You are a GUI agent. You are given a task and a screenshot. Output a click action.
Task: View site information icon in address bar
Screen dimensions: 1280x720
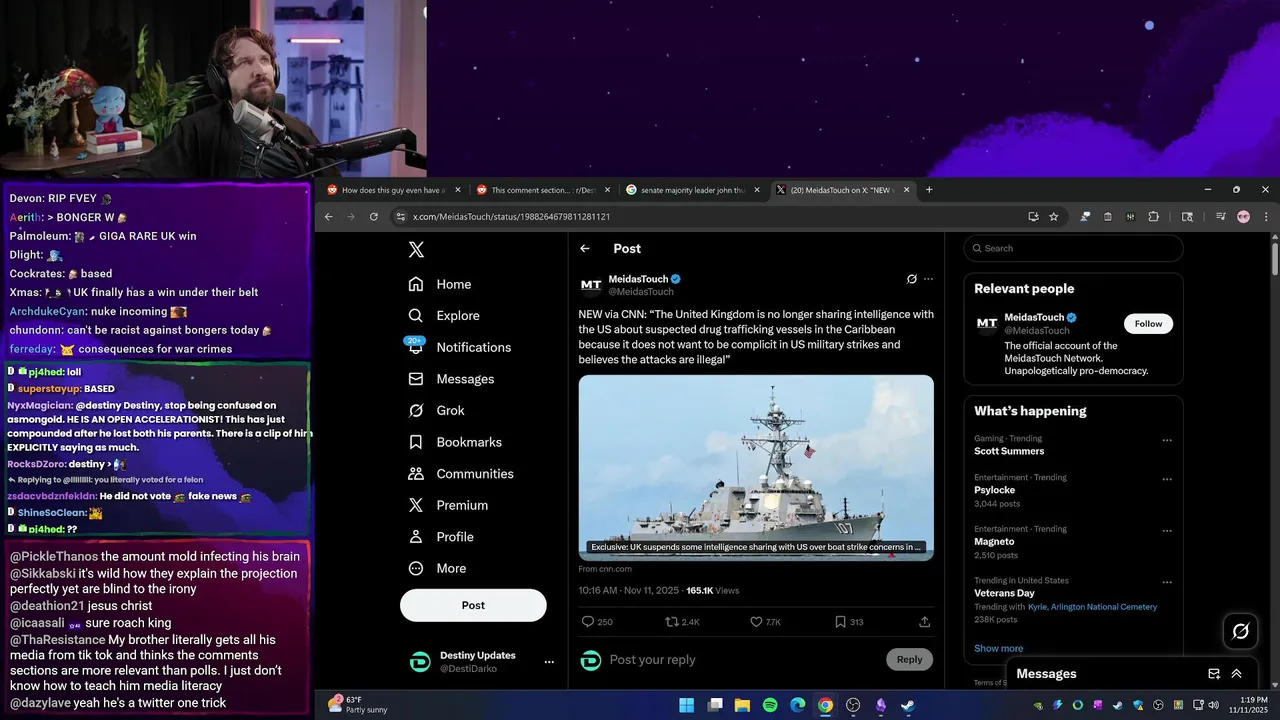click(401, 216)
